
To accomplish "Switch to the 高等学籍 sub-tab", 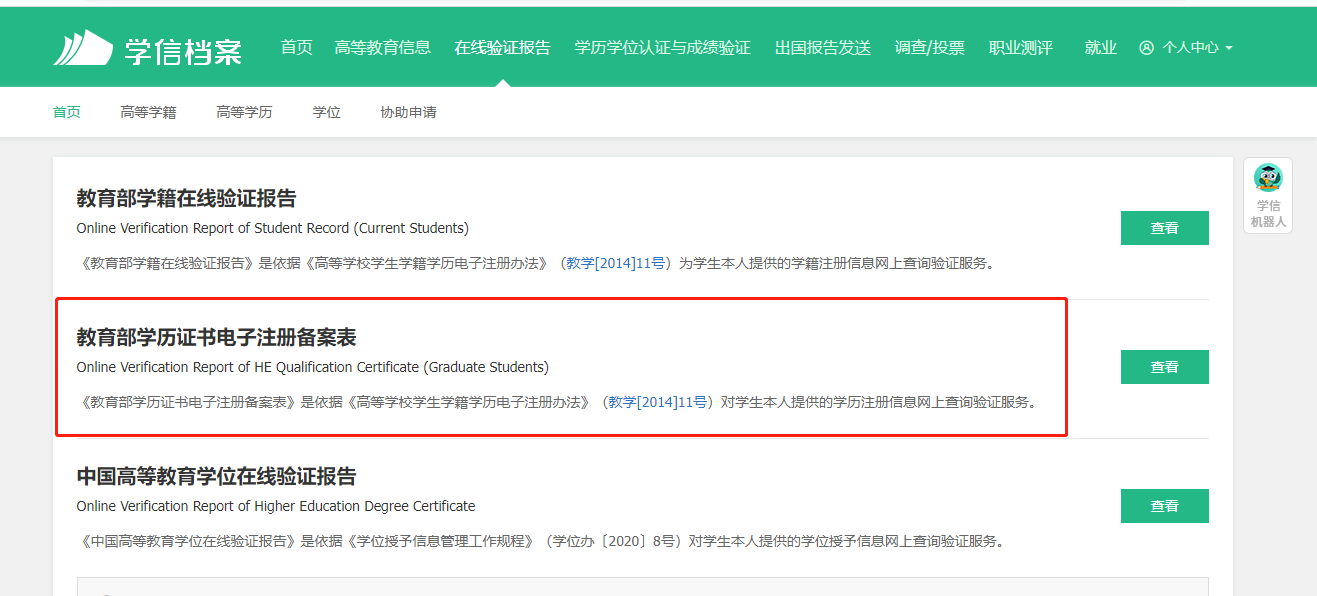I will (x=148, y=112).
